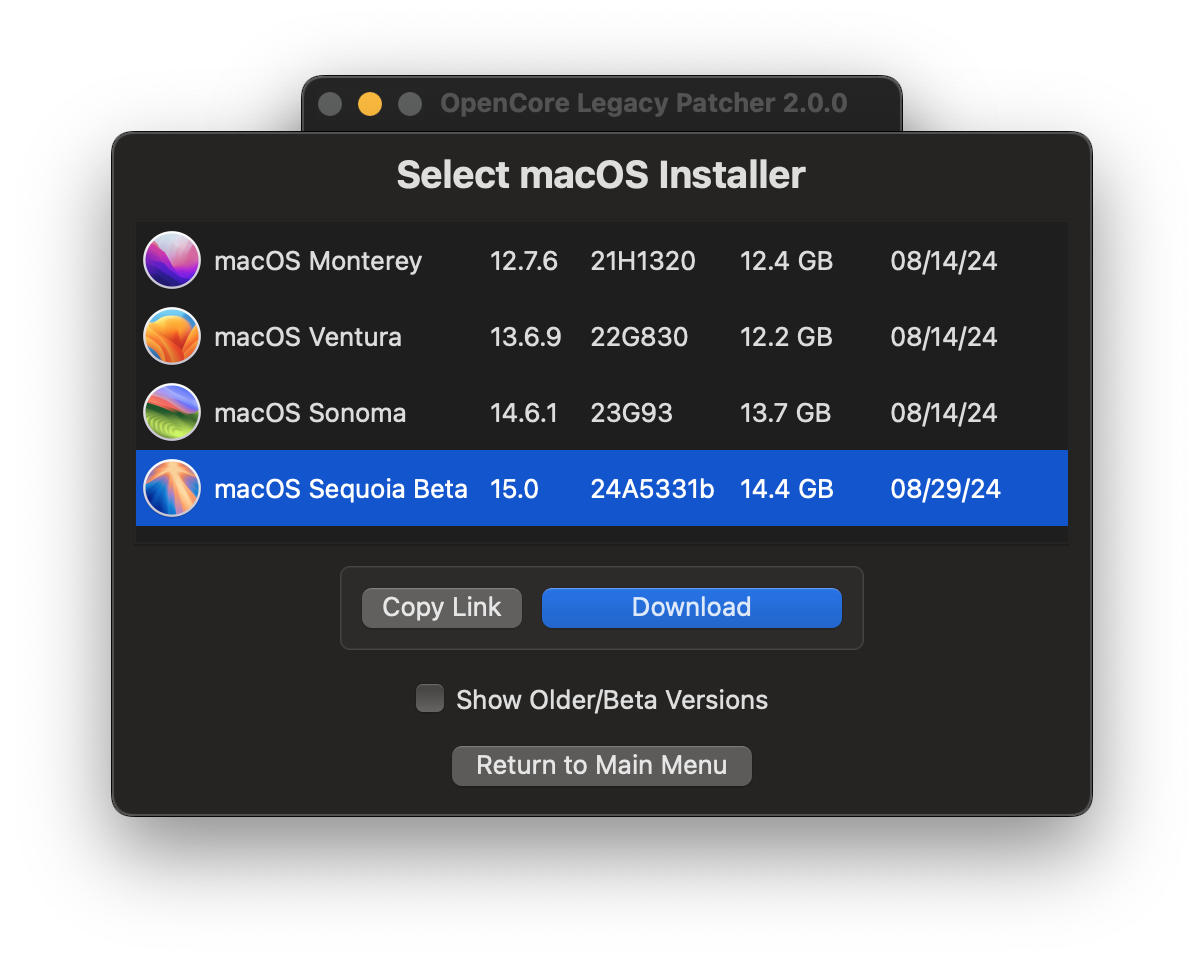The height and width of the screenshot is (964, 1204).
Task: Click the Monterey size label 12.4 GB
Action: pos(786,260)
